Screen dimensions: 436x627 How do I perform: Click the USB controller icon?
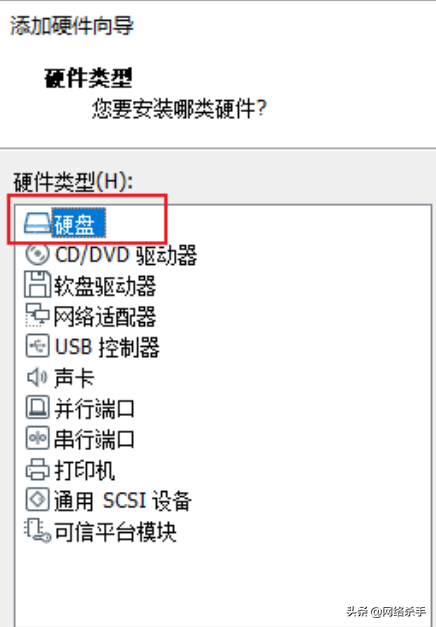pyautogui.click(x=37, y=346)
